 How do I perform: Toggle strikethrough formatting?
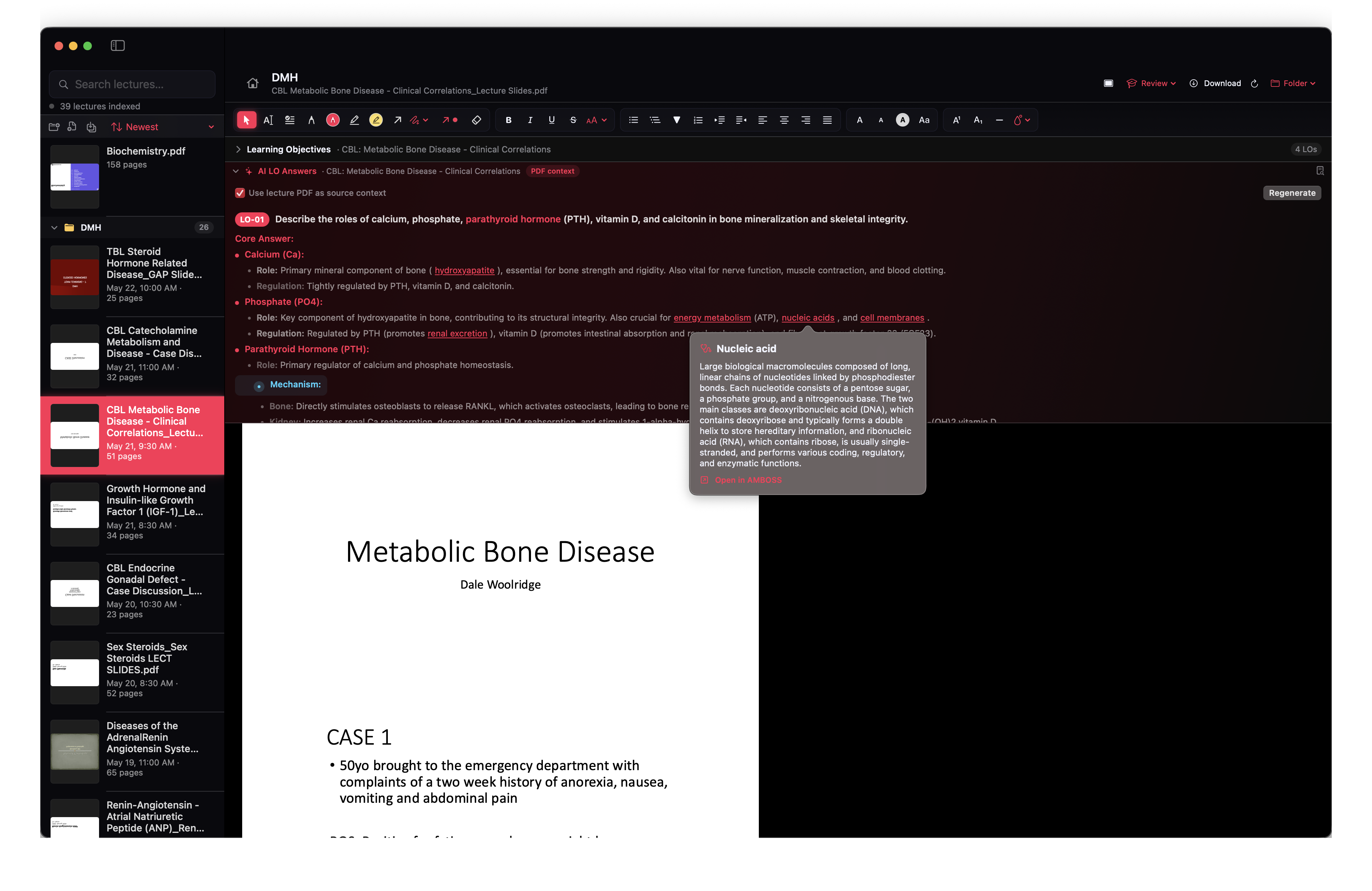[573, 120]
